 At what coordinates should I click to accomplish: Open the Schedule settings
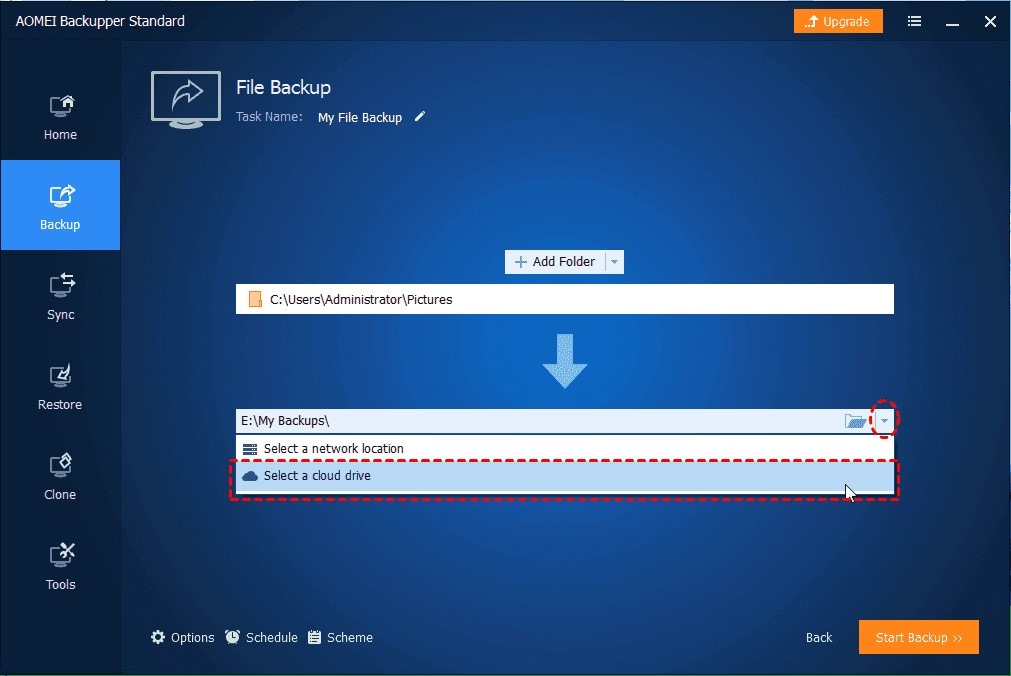[x=261, y=637]
